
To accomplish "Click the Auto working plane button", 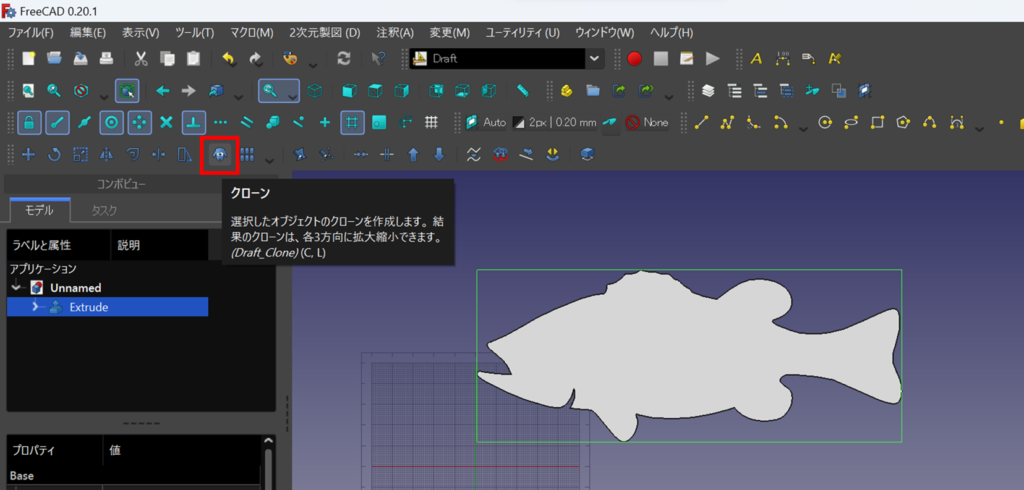I will click(487, 122).
